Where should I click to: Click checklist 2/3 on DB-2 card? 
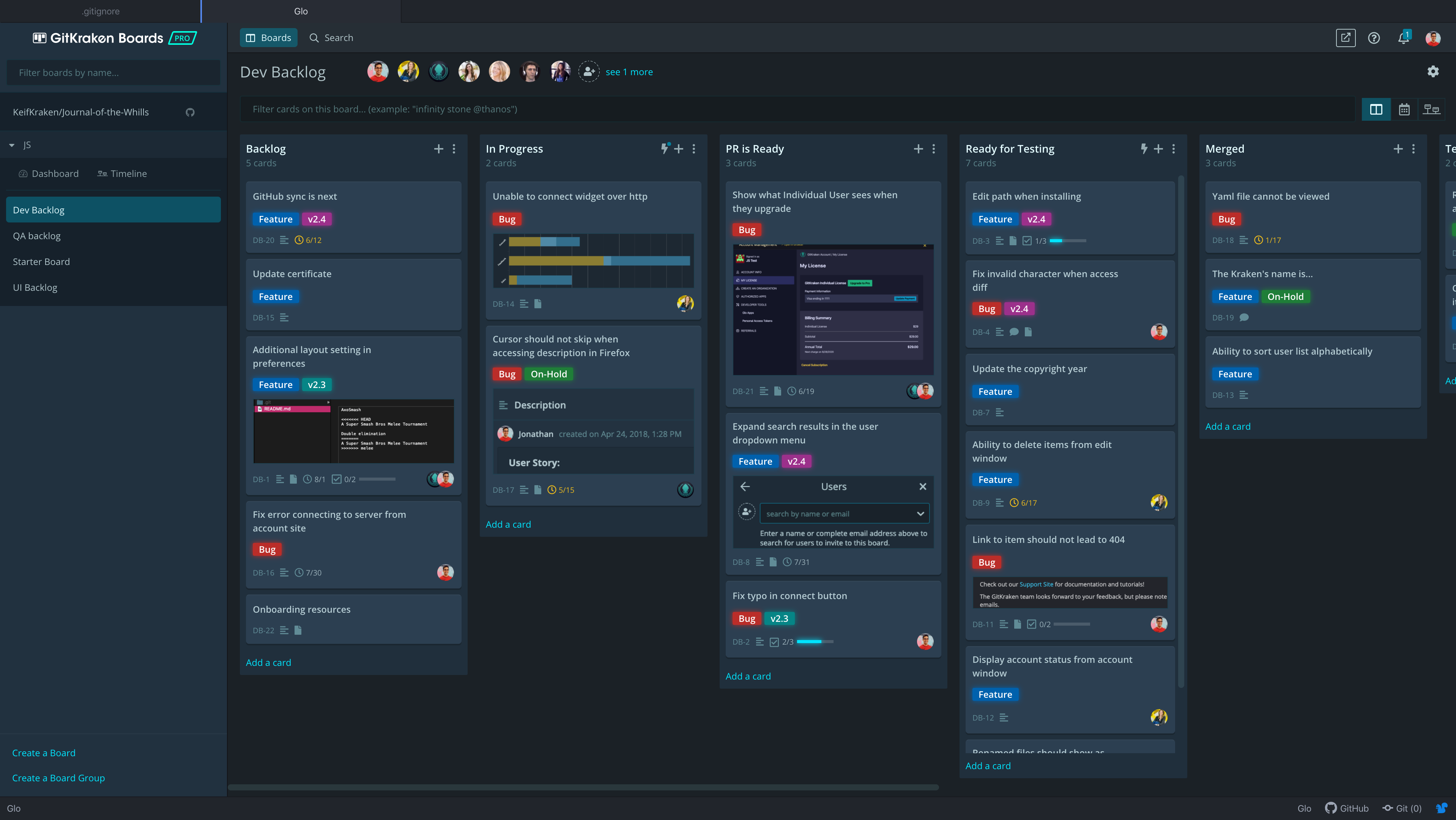coord(782,642)
